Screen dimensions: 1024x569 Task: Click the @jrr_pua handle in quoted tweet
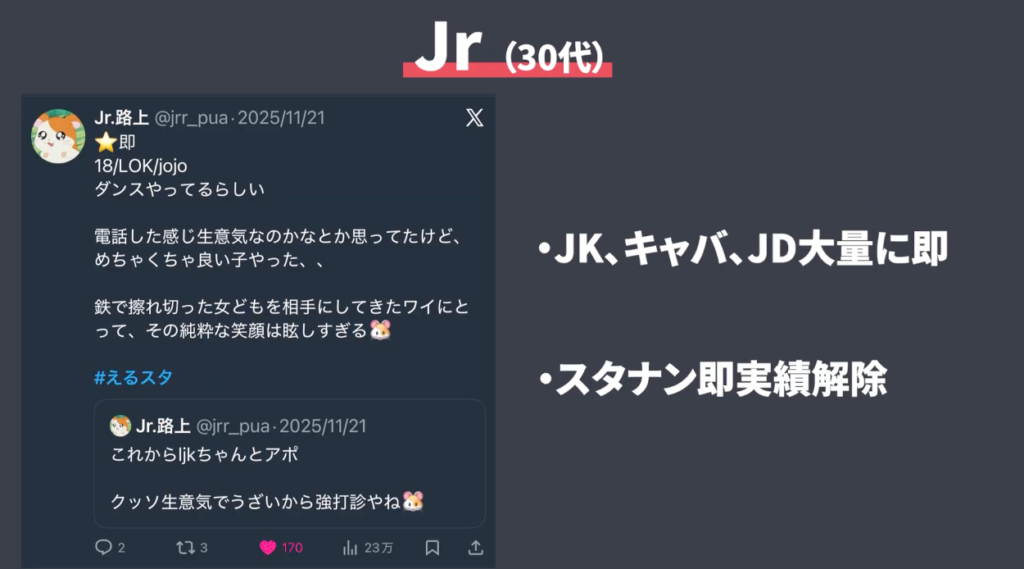[232, 426]
